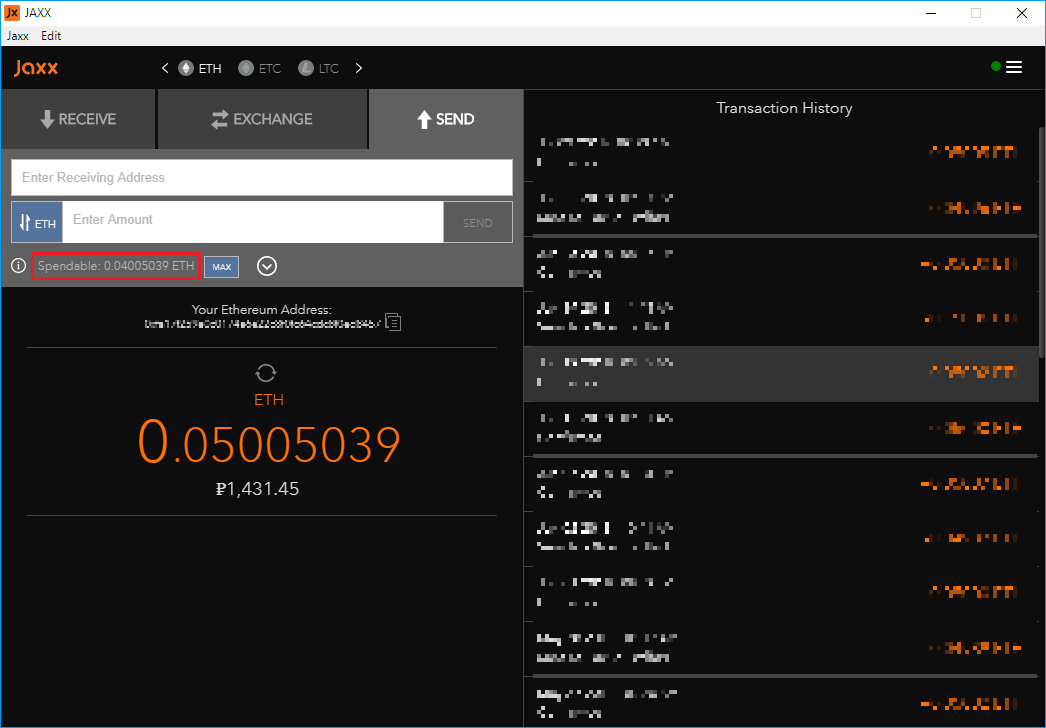Switch to the ETC wallet
1046x728 pixels.
pos(259,68)
